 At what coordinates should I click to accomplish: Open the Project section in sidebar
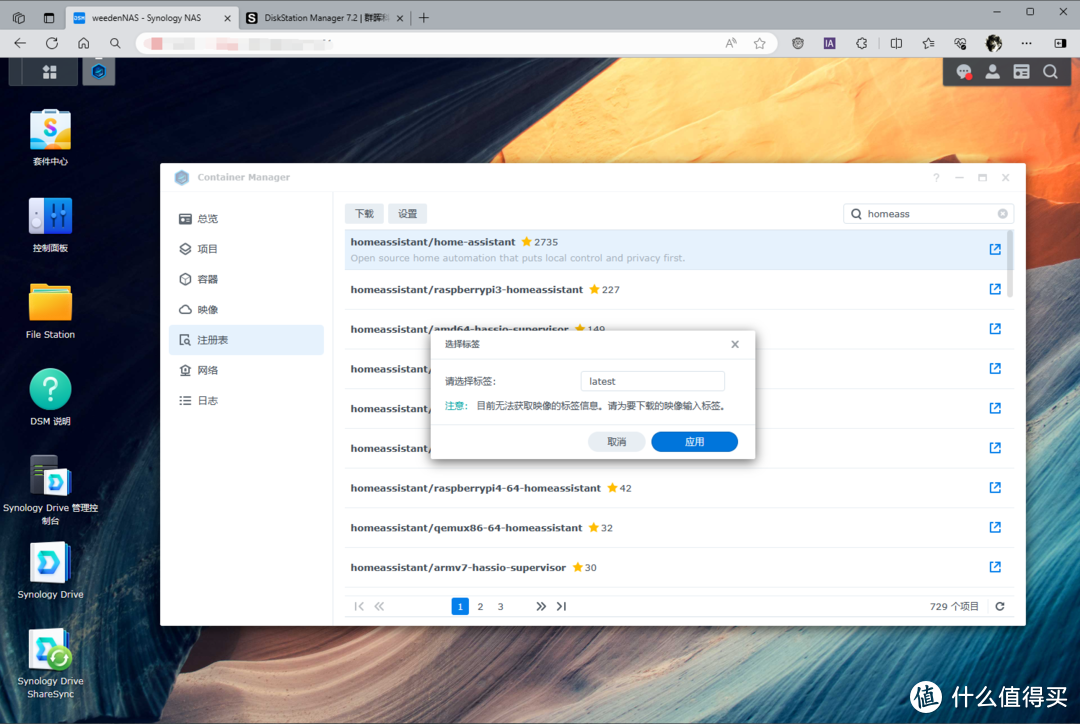pyautogui.click(x=246, y=249)
